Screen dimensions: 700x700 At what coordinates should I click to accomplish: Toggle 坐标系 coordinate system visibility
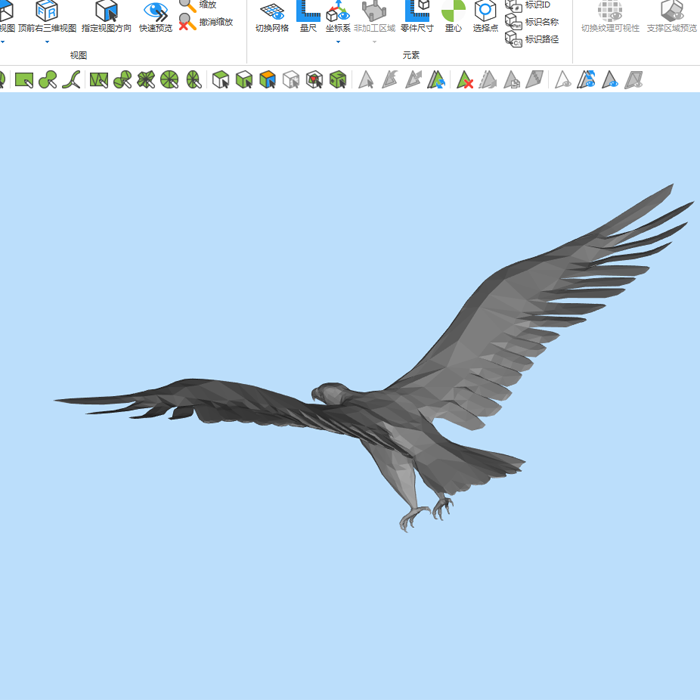(x=338, y=16)
